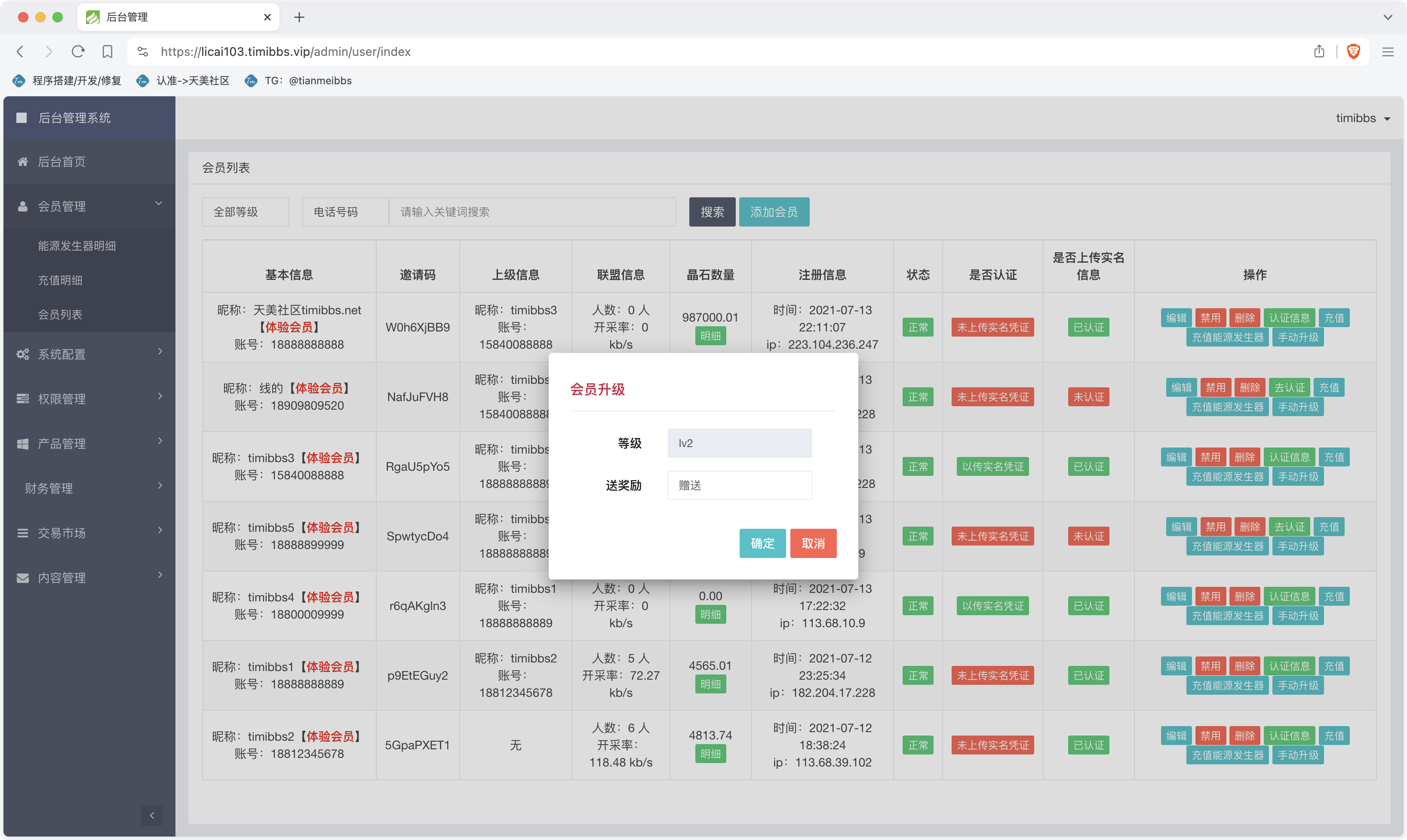1407x840 pixels.
Task: Click 认证信息 in the timibbs4 row
Action: (x=1289, y=597)
